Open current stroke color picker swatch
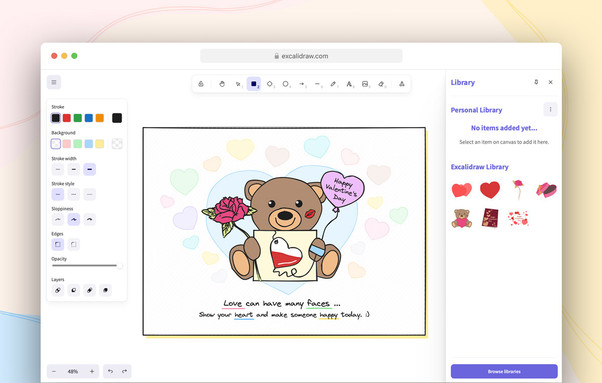The image size is (602, 383). pos(117,118)
